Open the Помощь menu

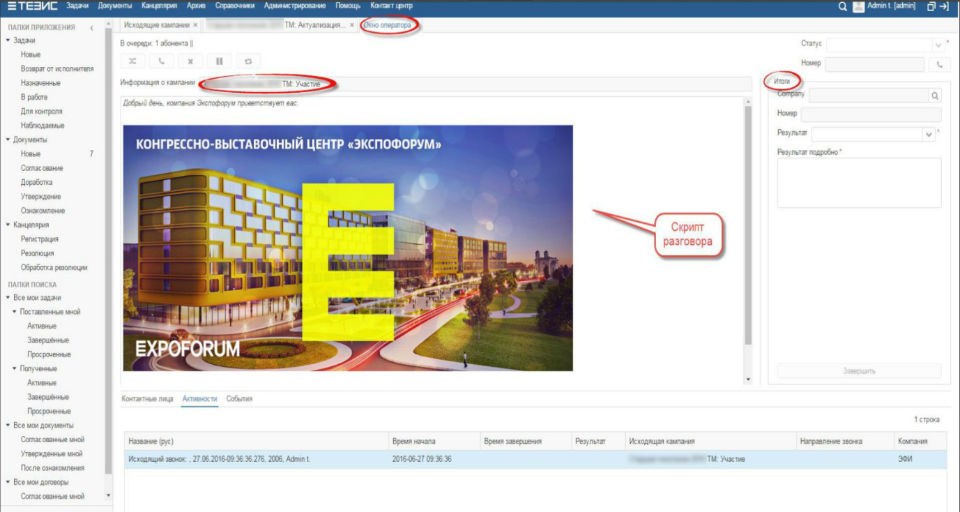[348, 6]
